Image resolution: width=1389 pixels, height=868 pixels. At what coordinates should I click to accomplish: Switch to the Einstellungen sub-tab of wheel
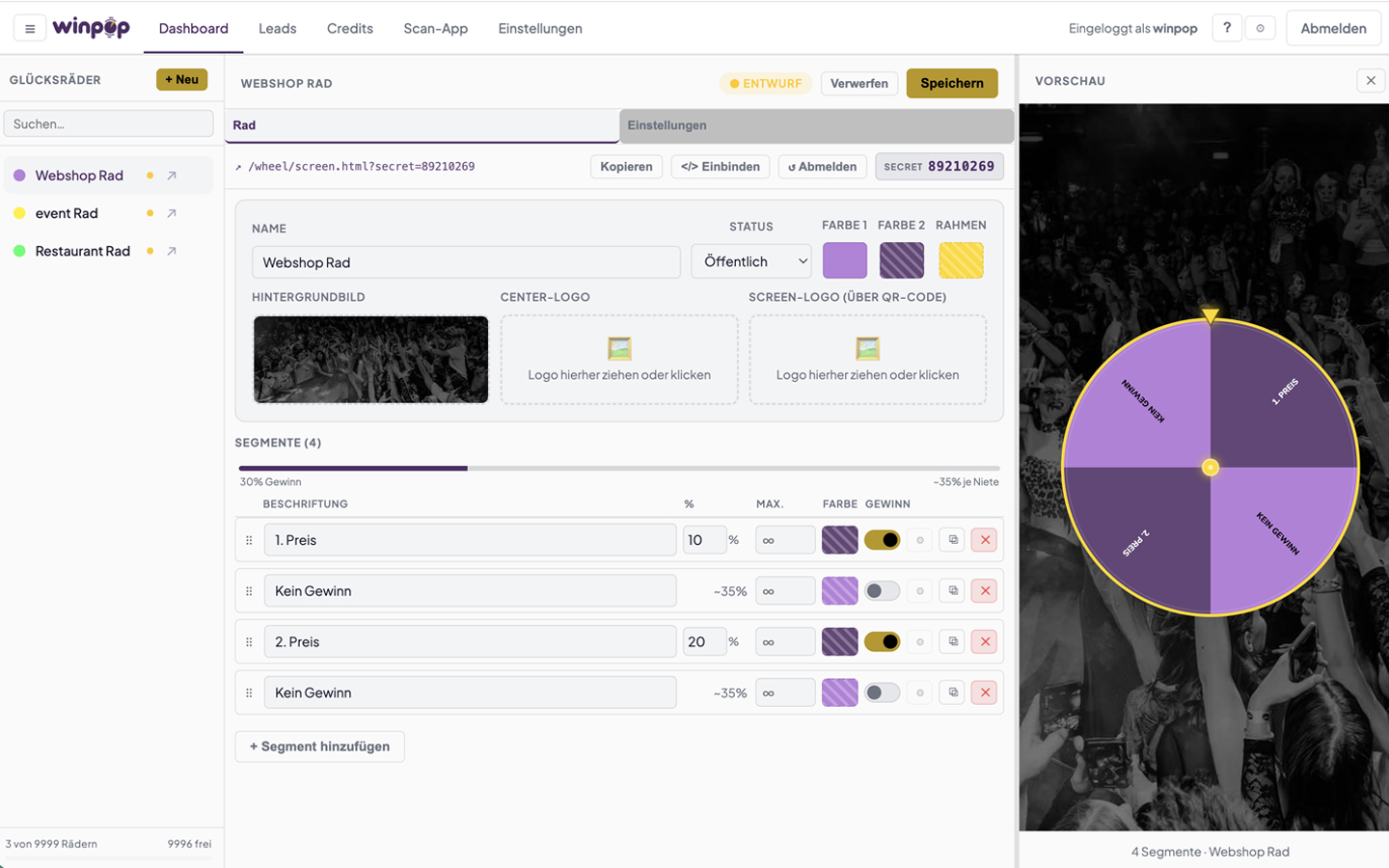point(815,125)
